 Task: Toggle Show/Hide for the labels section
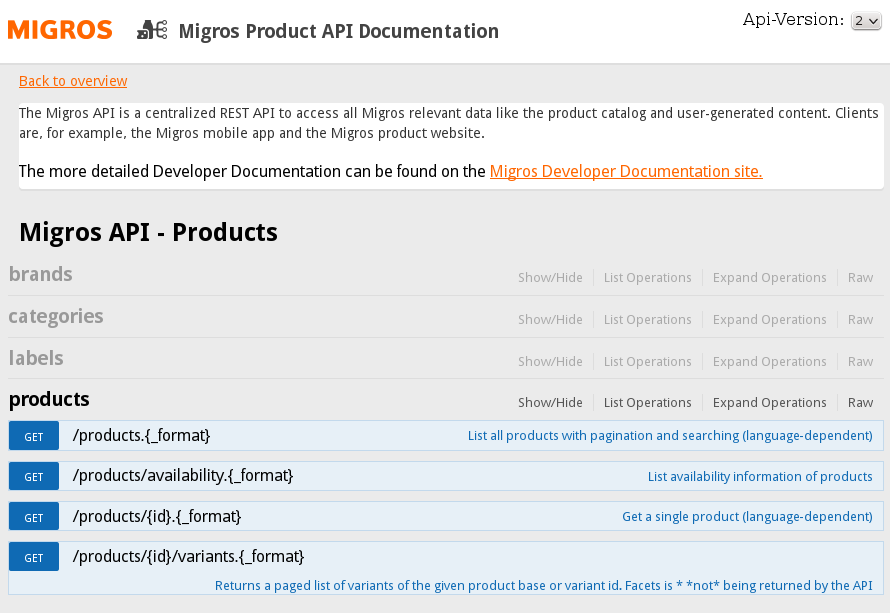click(x=550, y=362)
